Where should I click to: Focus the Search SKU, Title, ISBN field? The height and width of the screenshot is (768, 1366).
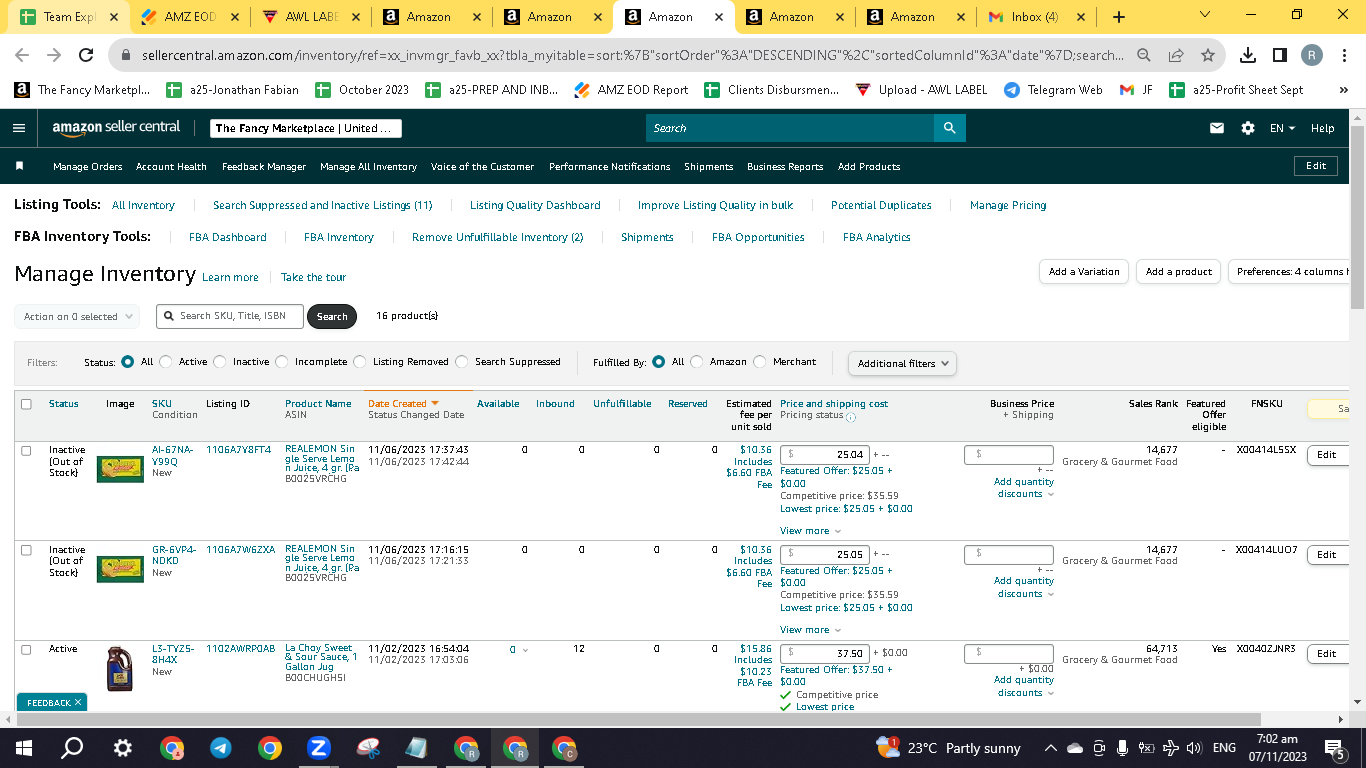point(230,316)
